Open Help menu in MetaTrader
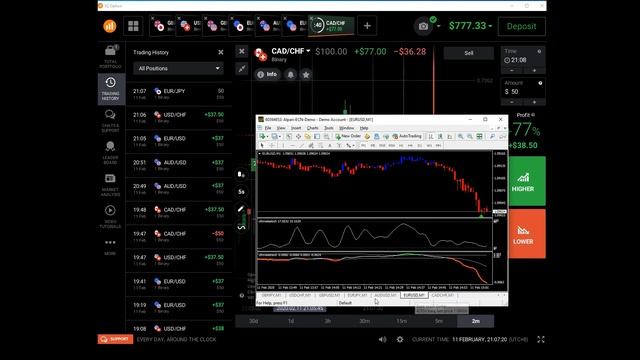The width and height of the screenshot is (640, 360). coord(364,128)
